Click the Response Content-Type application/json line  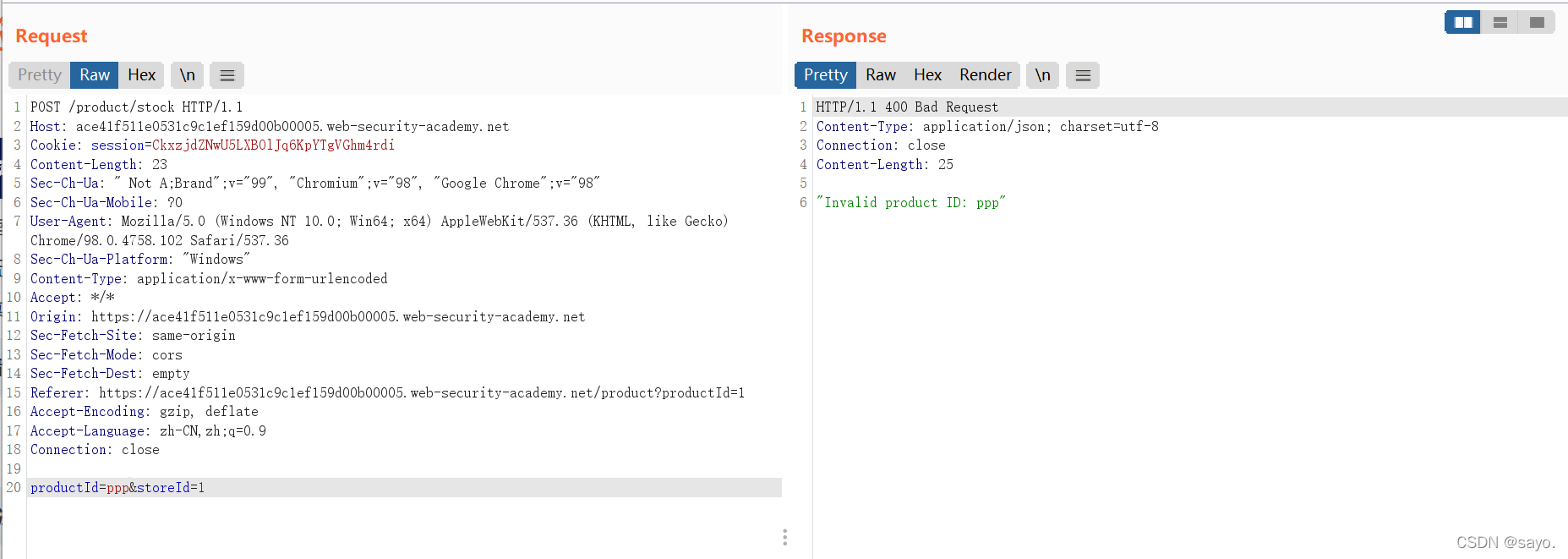coord(987,127)
